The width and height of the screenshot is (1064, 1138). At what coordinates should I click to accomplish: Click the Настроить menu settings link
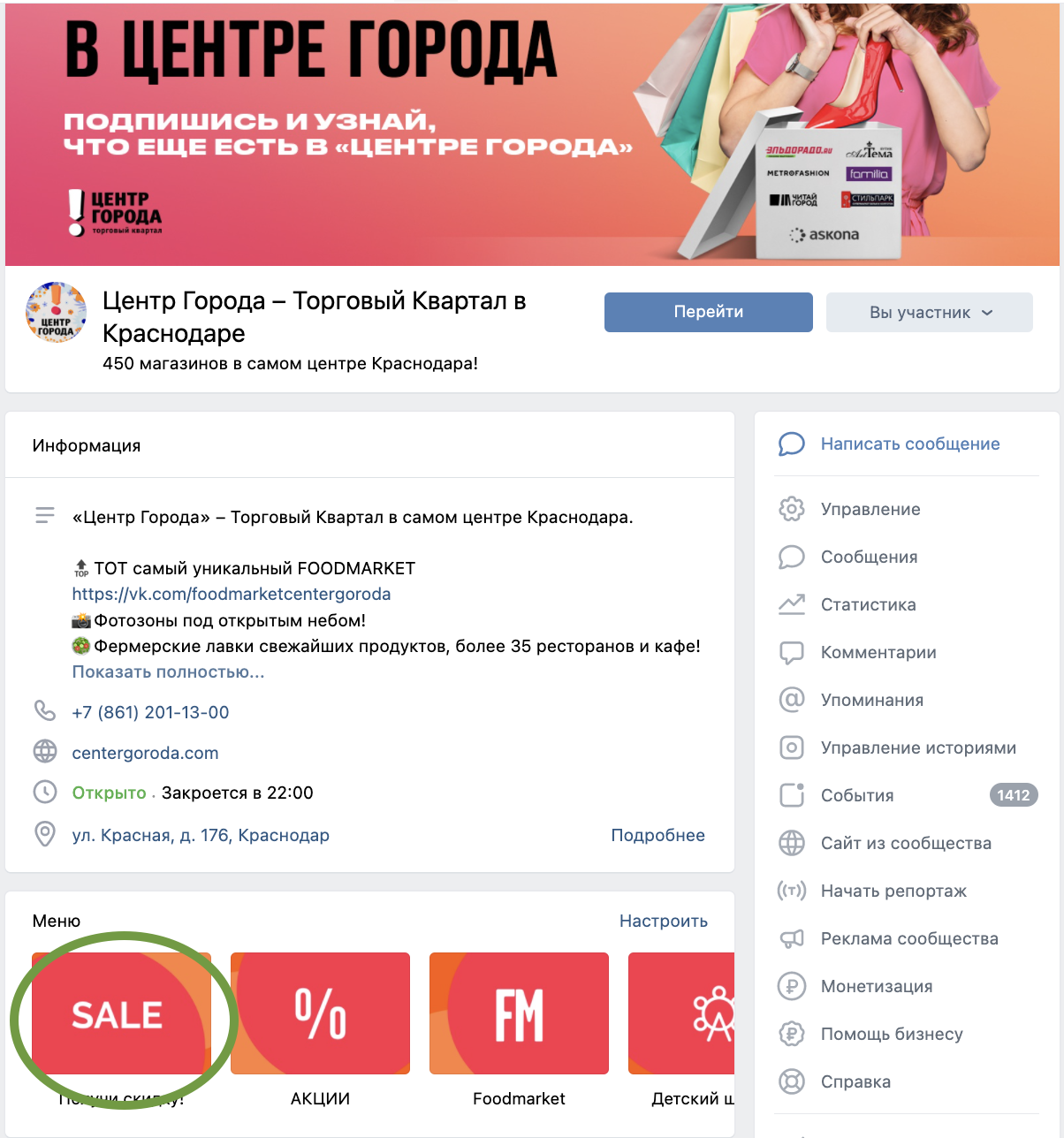click(664, 921)
